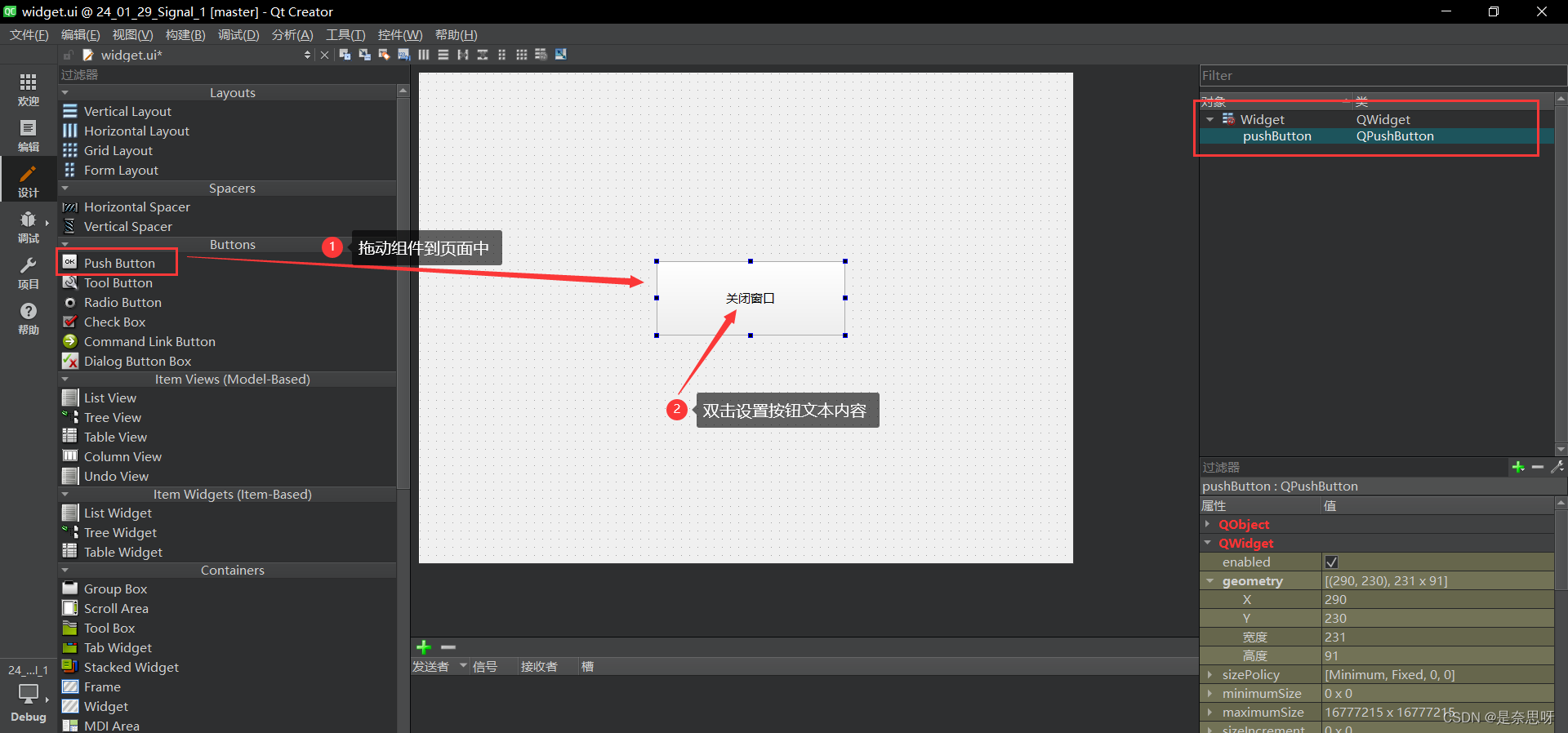The image size is (1568, 733).
Task: Toggle the enabled property checkbox
Action: coord(1331,562)
